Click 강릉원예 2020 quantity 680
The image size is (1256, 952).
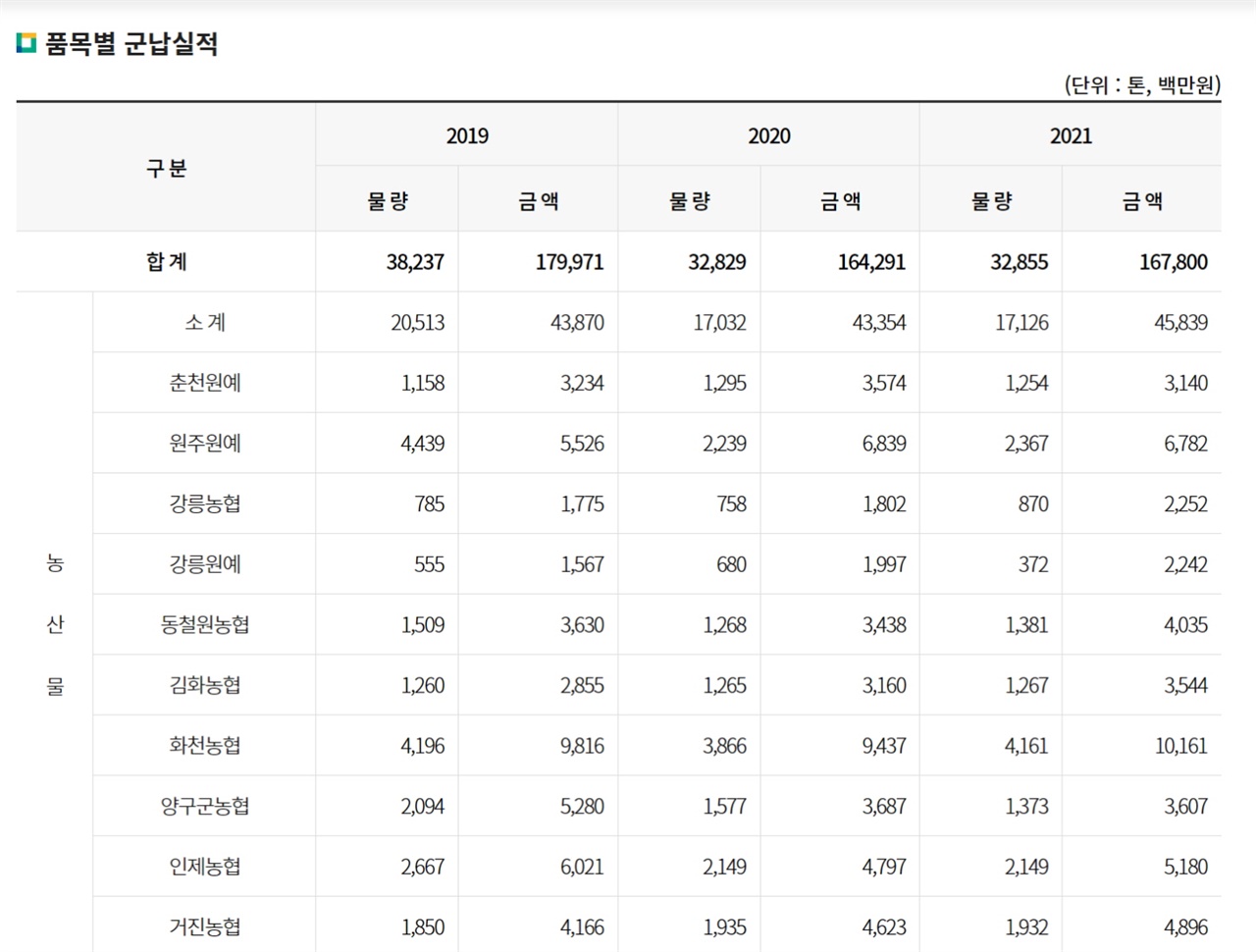[732, 565]
